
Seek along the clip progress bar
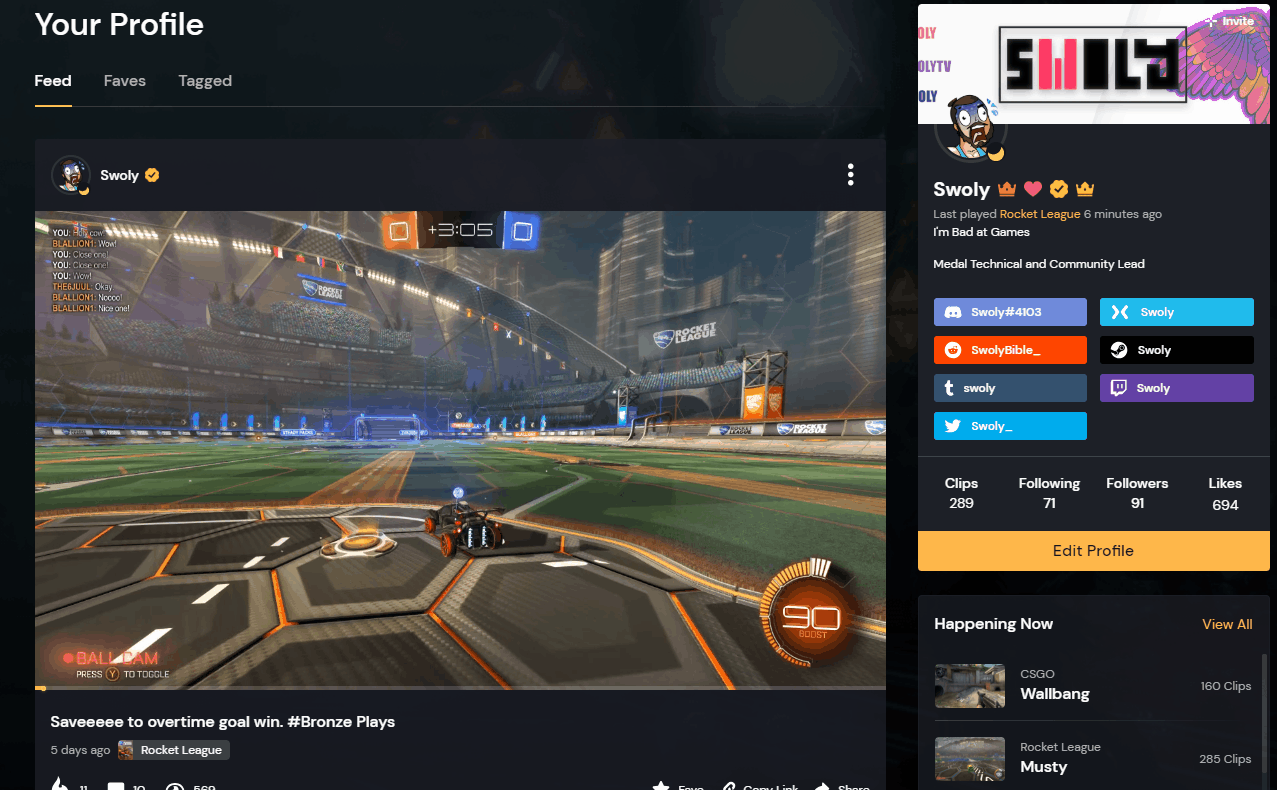(x=460, y=688)
